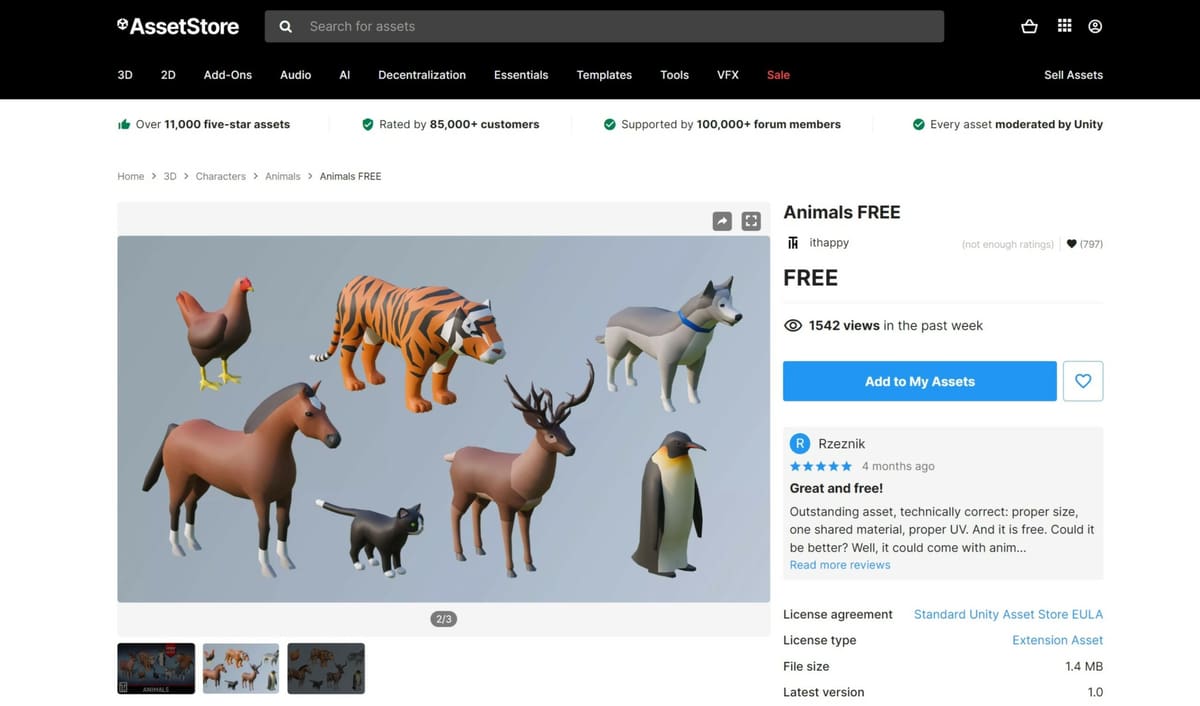Viewport: 1200px width, 706px height.
Task: Click the Unity apps grid icon
Action: pyautogui.click(x=1064, y=26)
